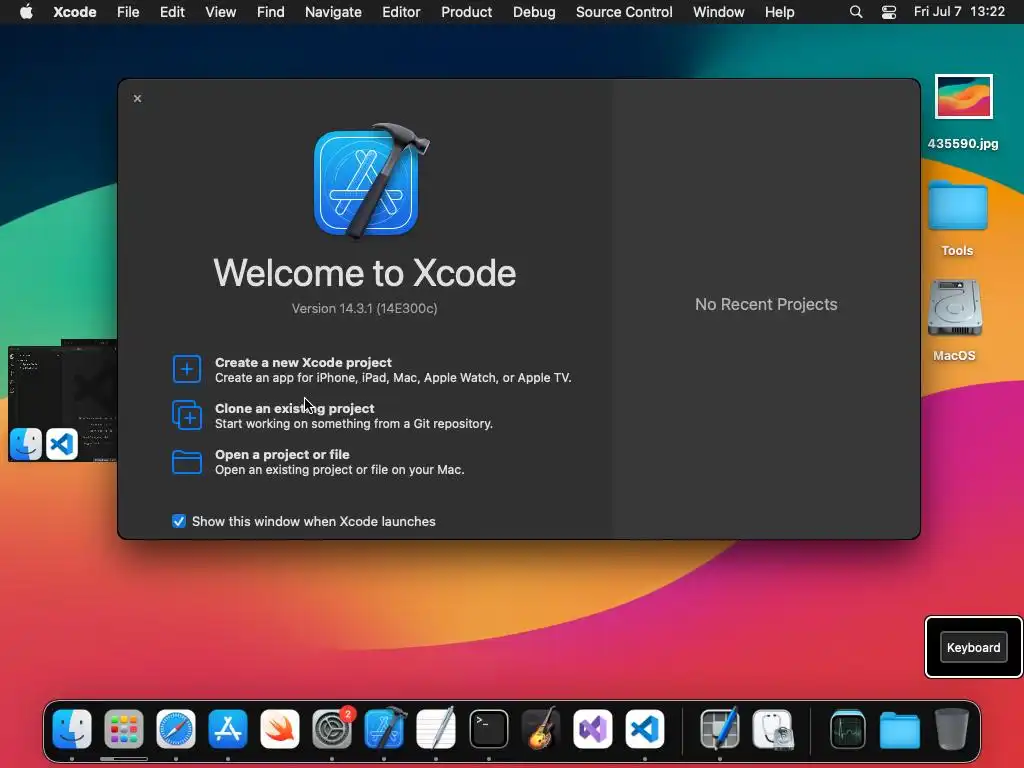The image size is (1024, 768).
Task: Open GarageBand from the Dock
Action: pos(541,729)
